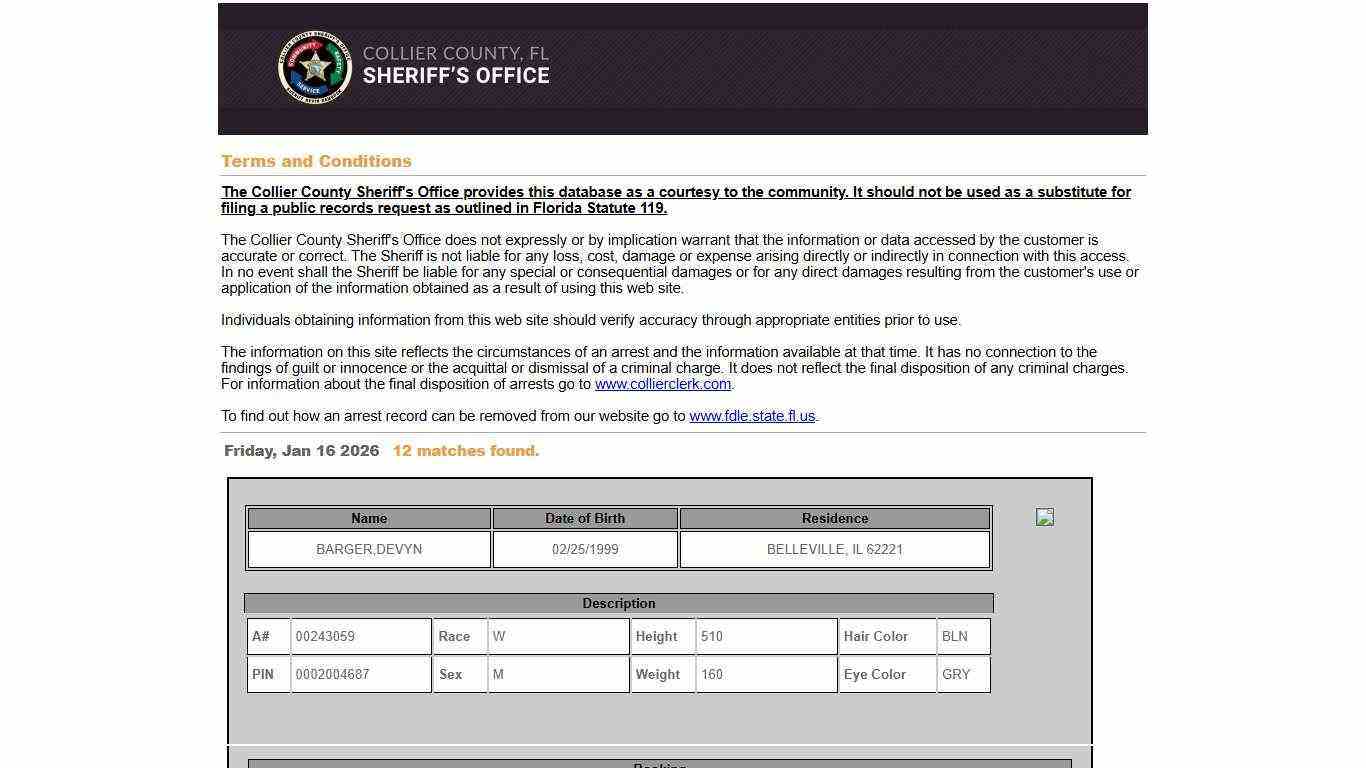Viewport: 1366px width, 768px height.
Task: Select the Terms and Conditions heading
Action: pos(316,161)
